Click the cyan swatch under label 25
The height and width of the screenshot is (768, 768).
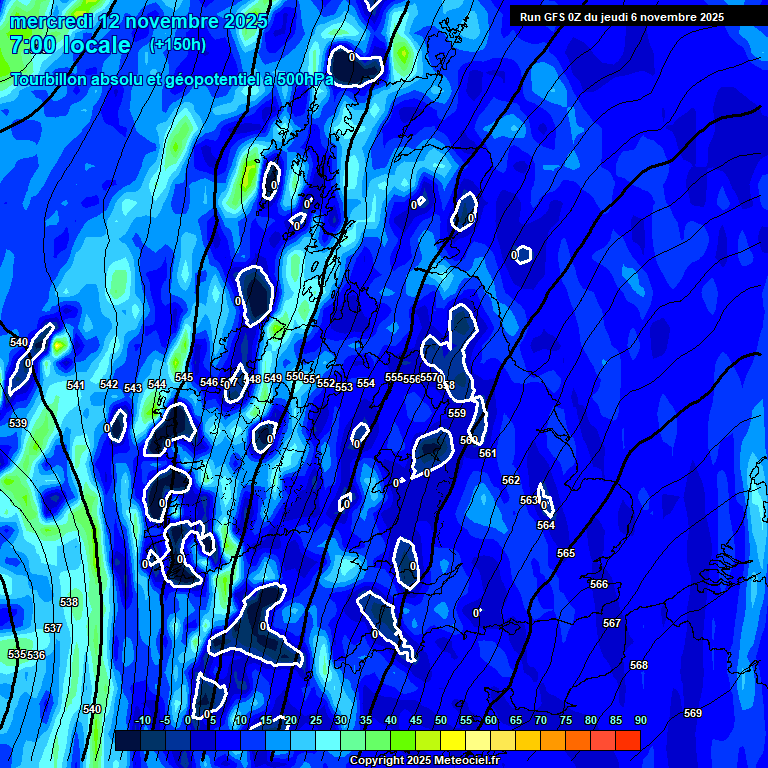[x=303, y=741]
